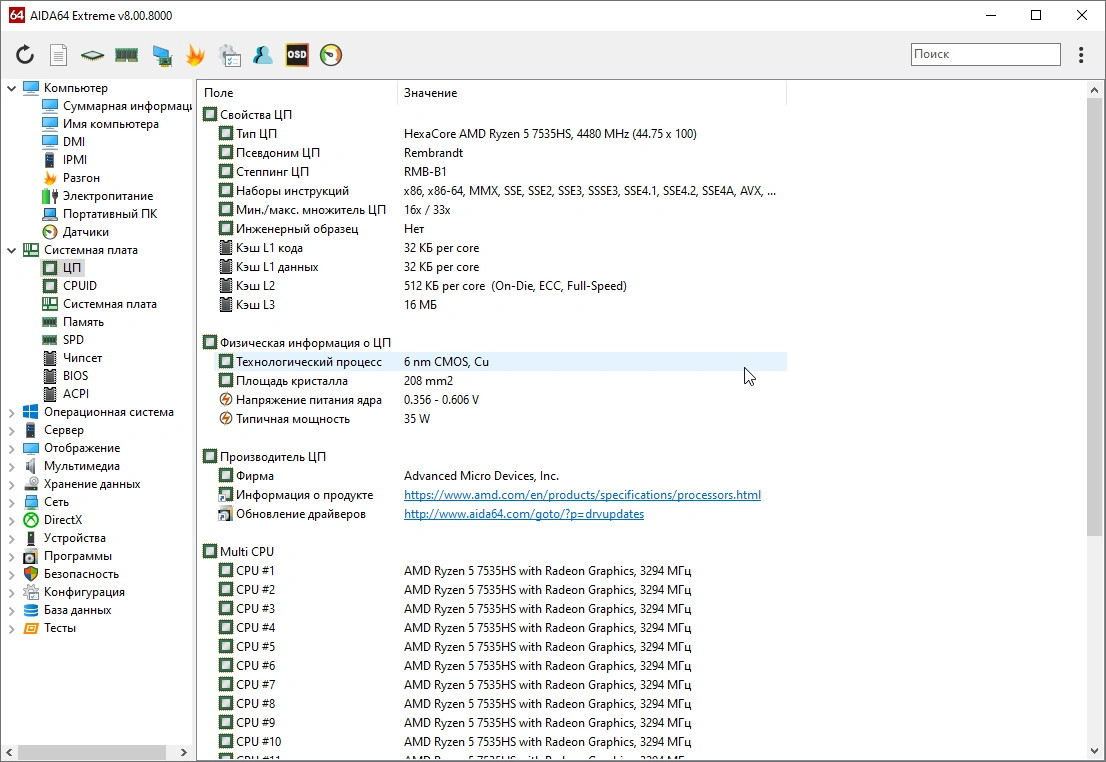Screen dimensions: 1106x762
Task: Expand the Сервер tree node
Action: click(x=11, y=430)
